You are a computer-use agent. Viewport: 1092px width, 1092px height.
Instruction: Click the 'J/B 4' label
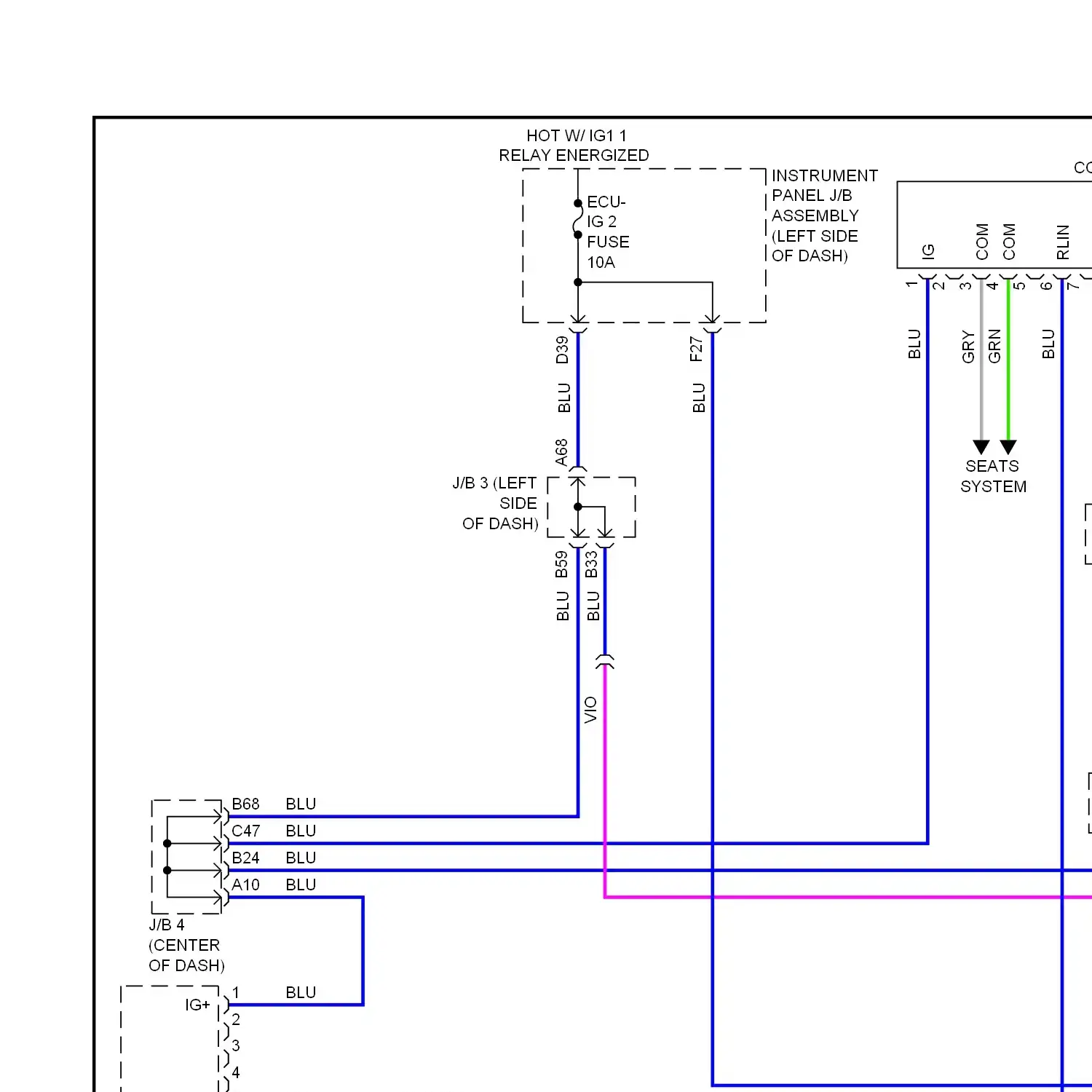tap(167, 925)
